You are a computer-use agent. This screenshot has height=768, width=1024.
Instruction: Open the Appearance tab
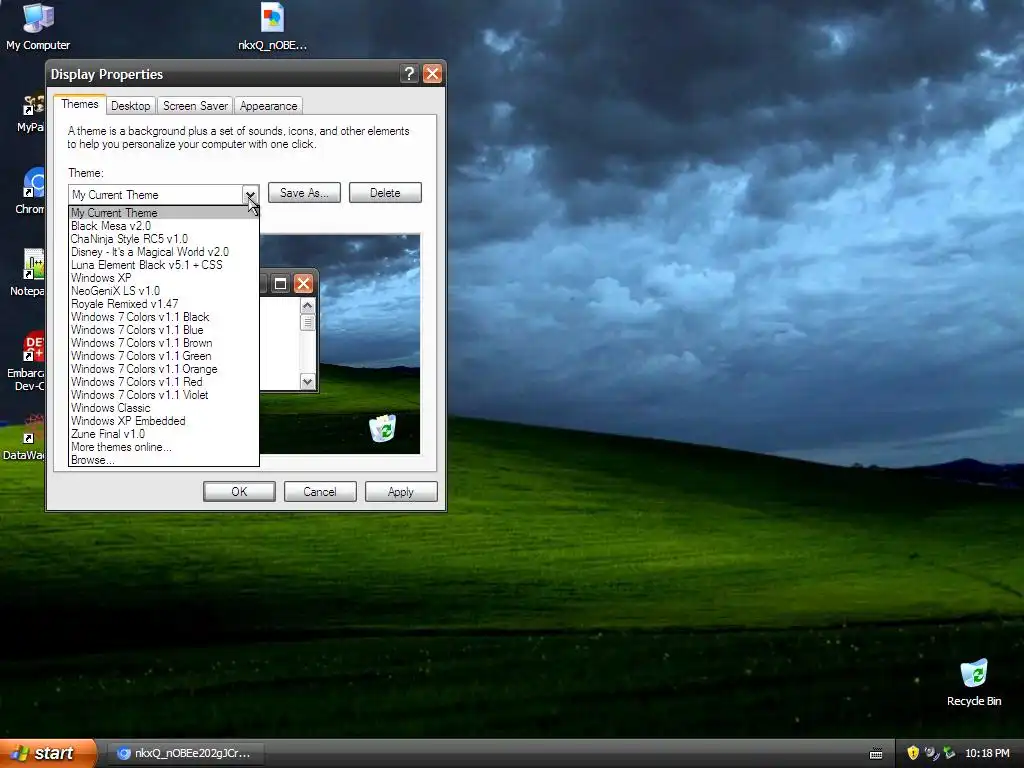pyautogui.click(x=268, y=106)
